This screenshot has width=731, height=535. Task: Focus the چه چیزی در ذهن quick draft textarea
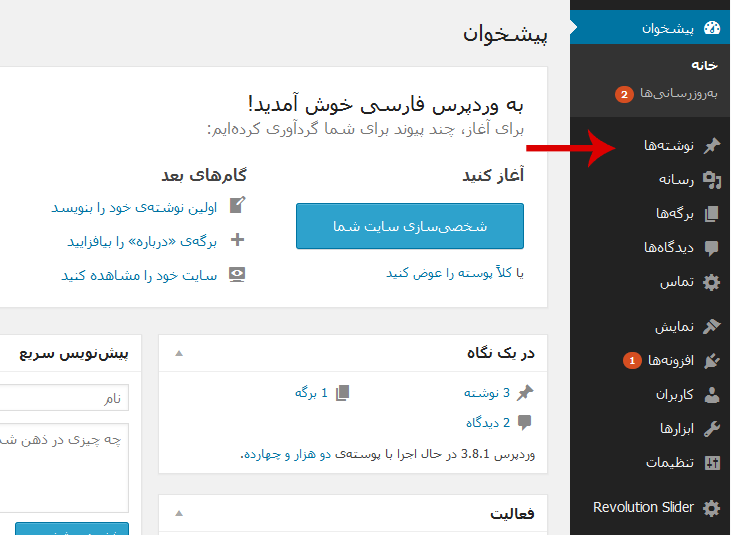(64, 468)
